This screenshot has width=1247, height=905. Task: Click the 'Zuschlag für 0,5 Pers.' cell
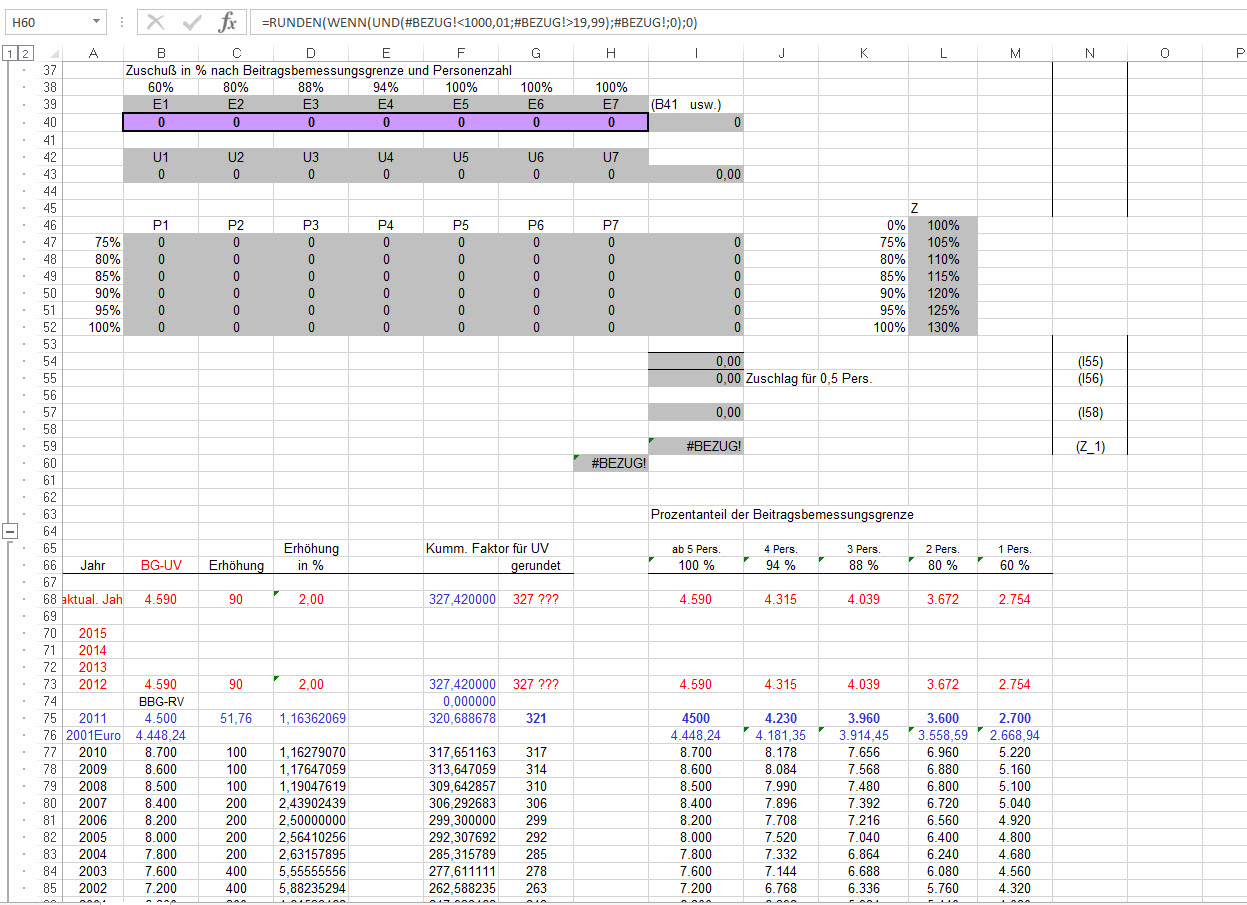802,378
